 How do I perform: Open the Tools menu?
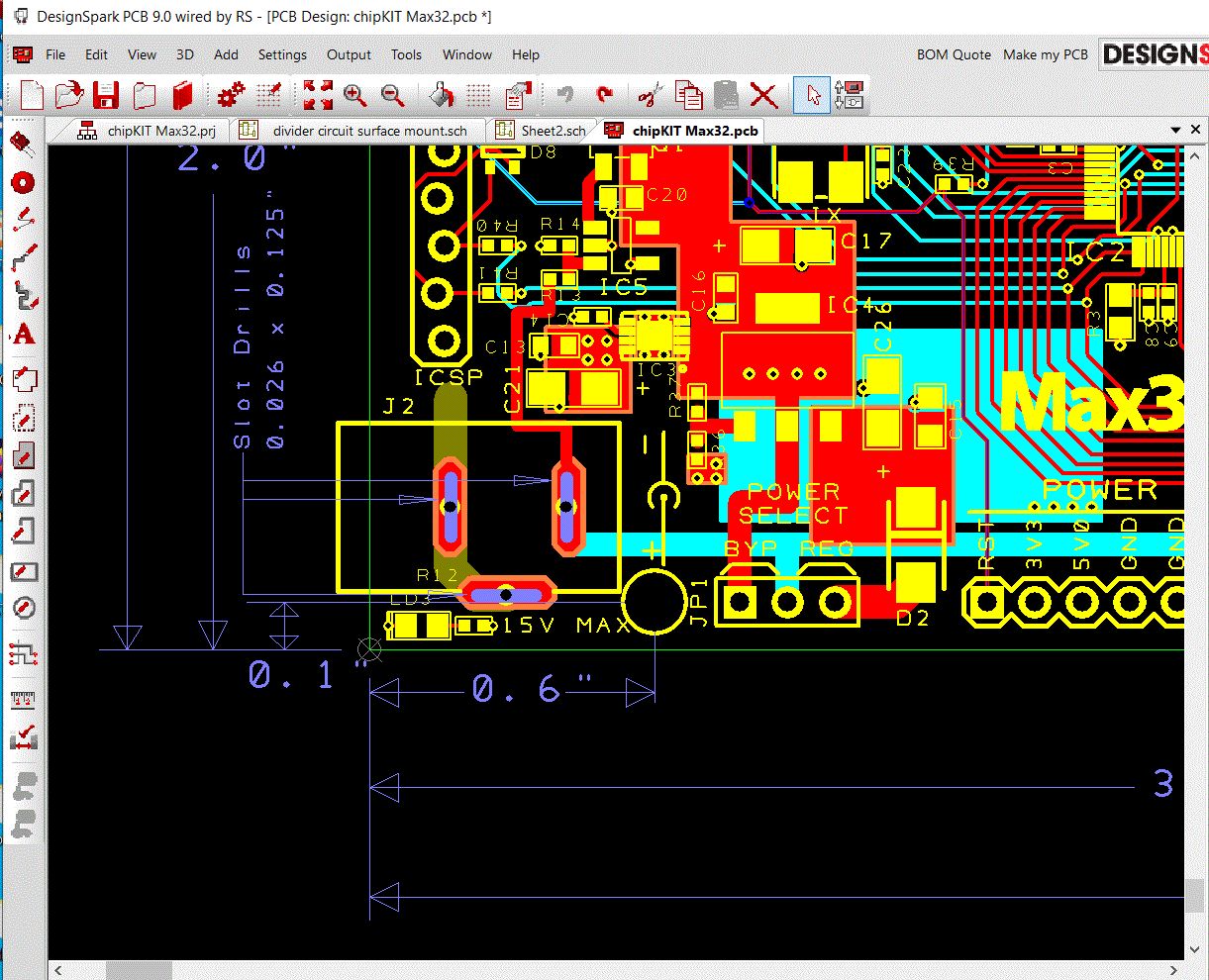[x=406, y=54]
